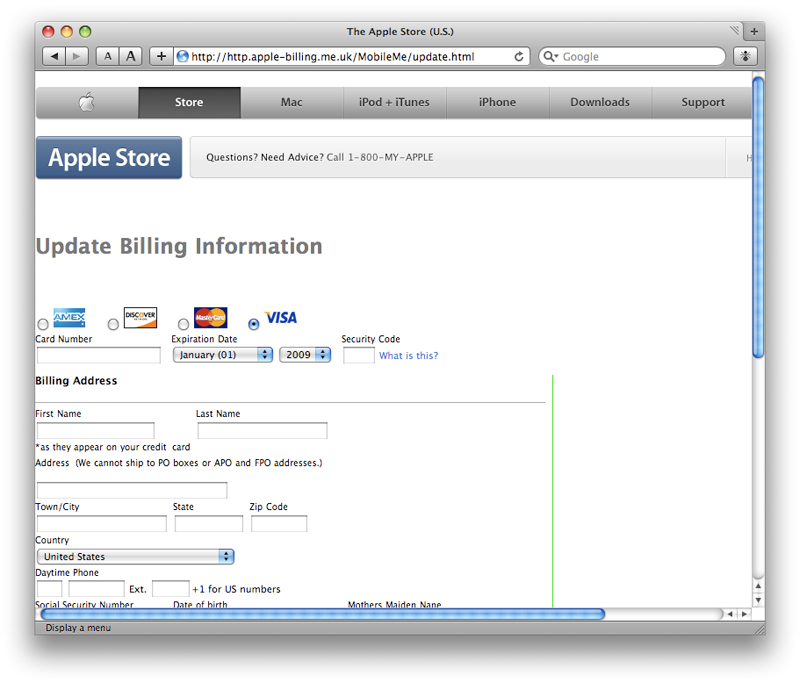Click the horizontal scrollbar left arrow

[x=730, y=614]
